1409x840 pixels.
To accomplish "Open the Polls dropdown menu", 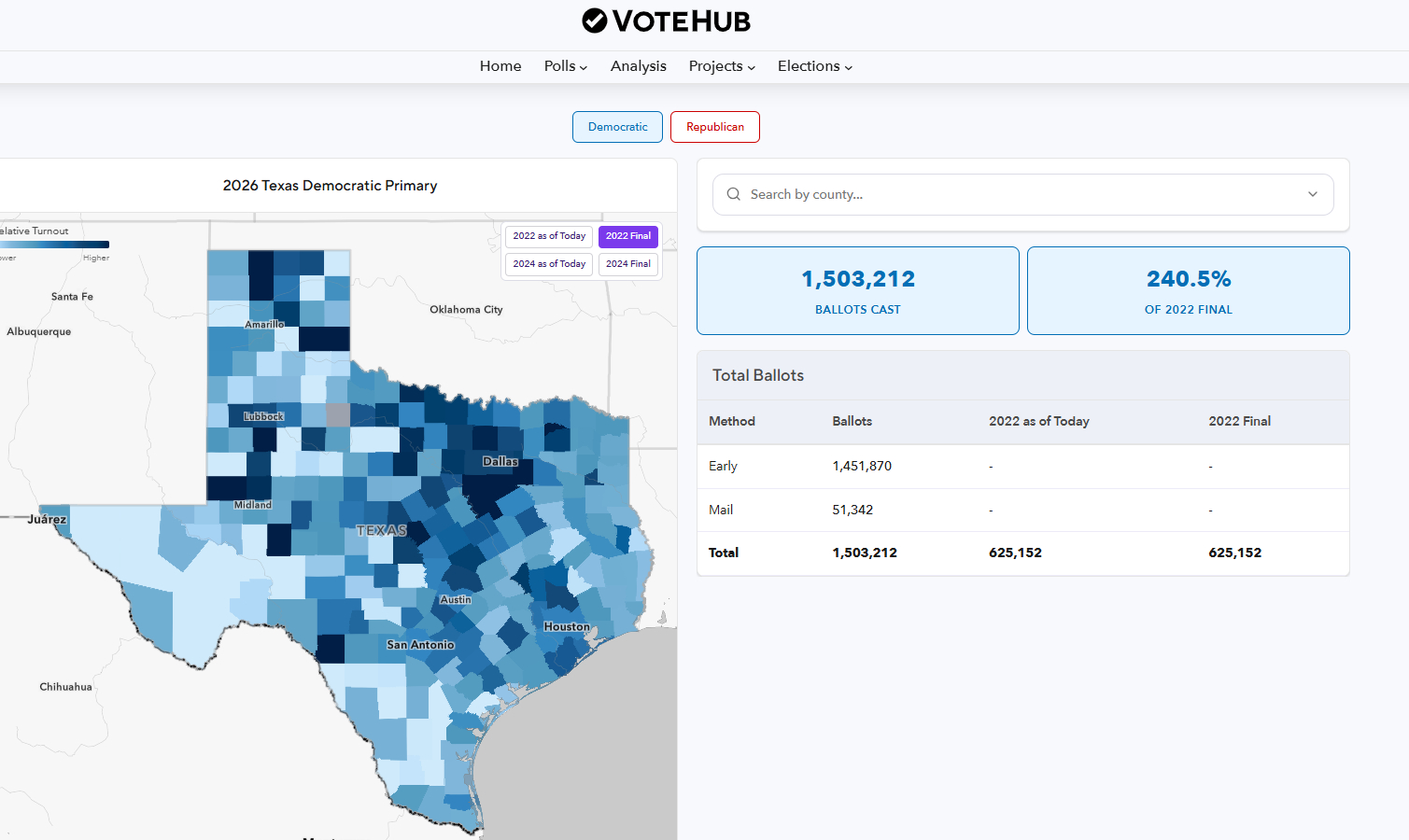I will [565, 66].
